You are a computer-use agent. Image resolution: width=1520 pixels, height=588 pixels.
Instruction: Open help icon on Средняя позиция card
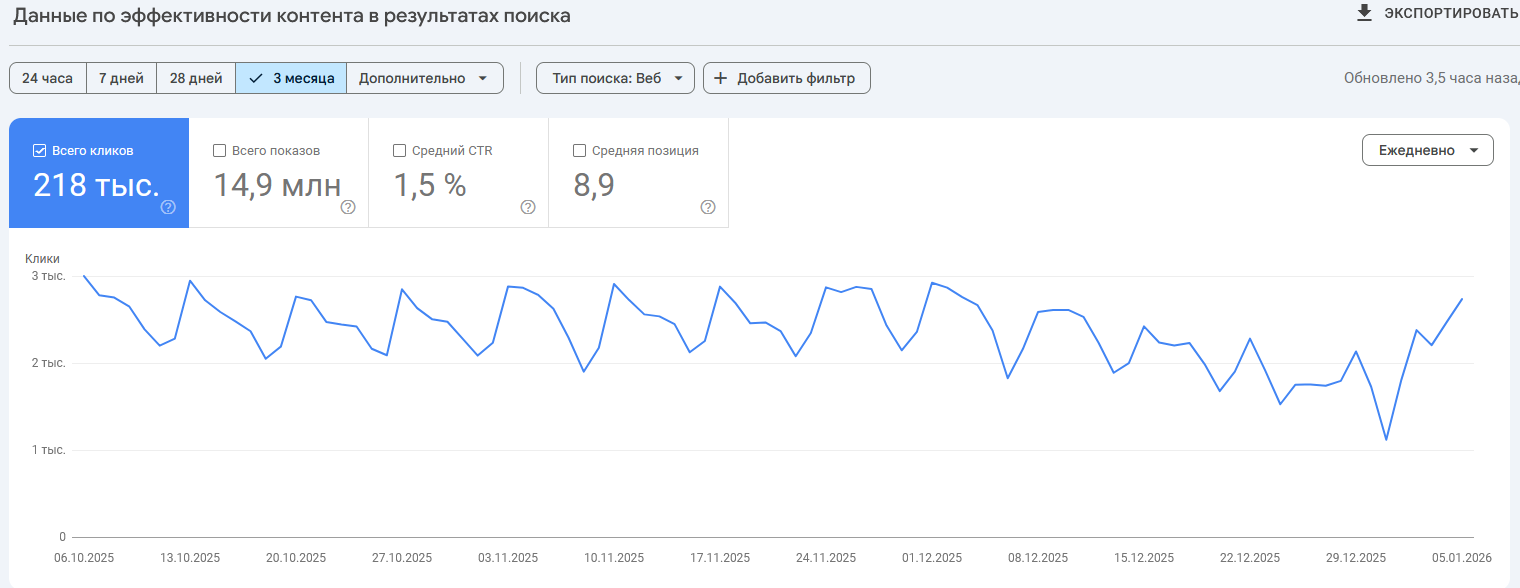(708, 207)
